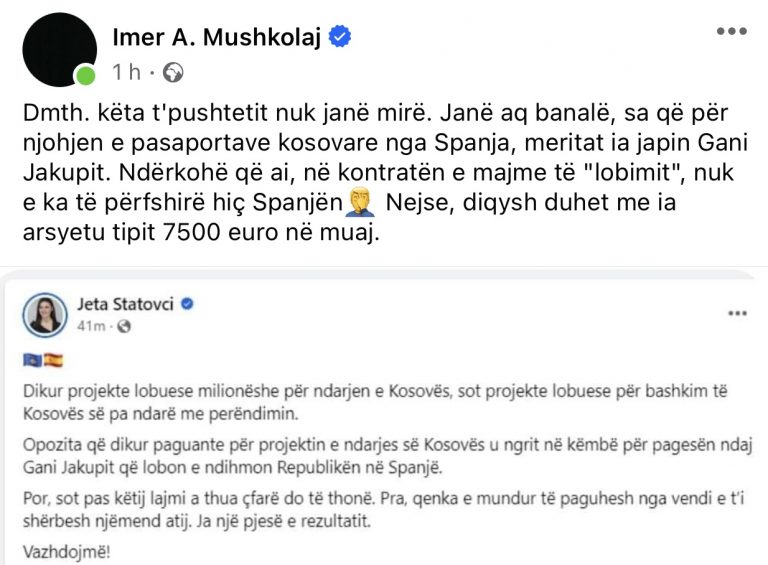This screenshot has height=565, width=768.
Task: Open the '1 h' post timestamp
Action: [127, 71]
